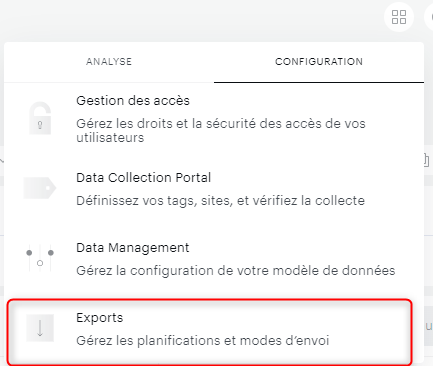Open Data Management title
This screenshot has width=433, height=366.
coord(133,248)
